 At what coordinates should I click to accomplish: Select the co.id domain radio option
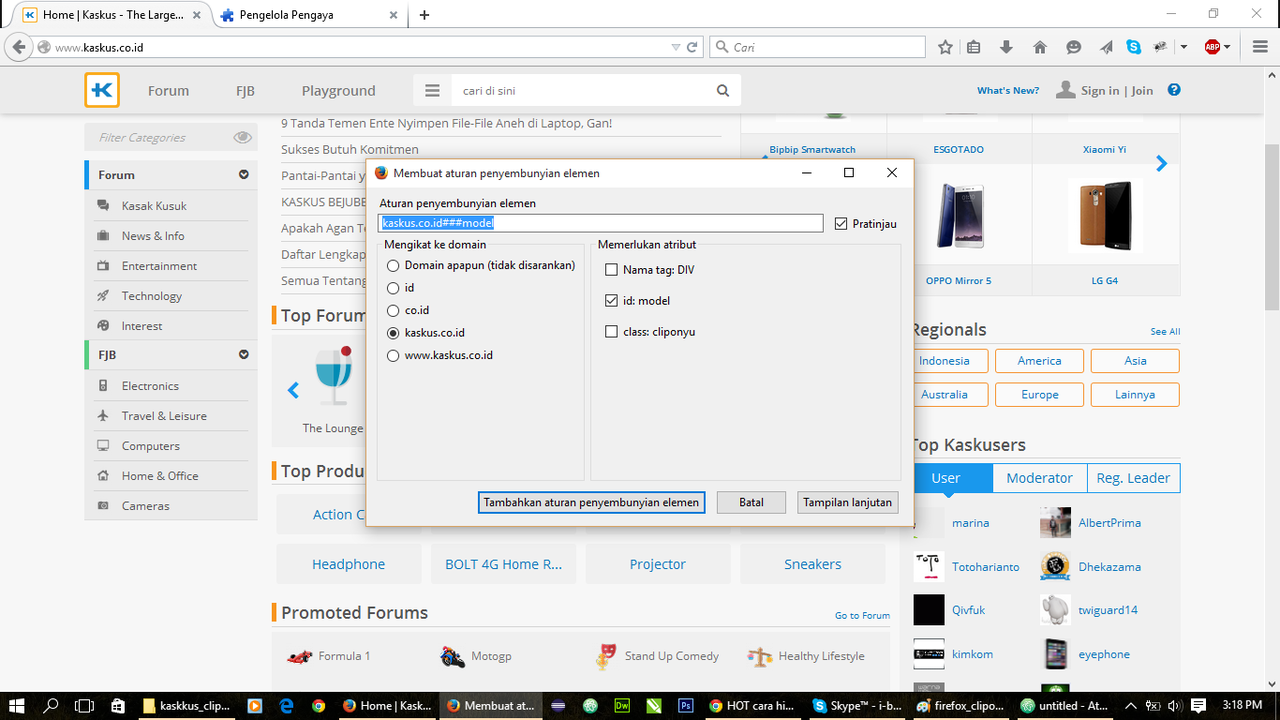pos(393,311)
